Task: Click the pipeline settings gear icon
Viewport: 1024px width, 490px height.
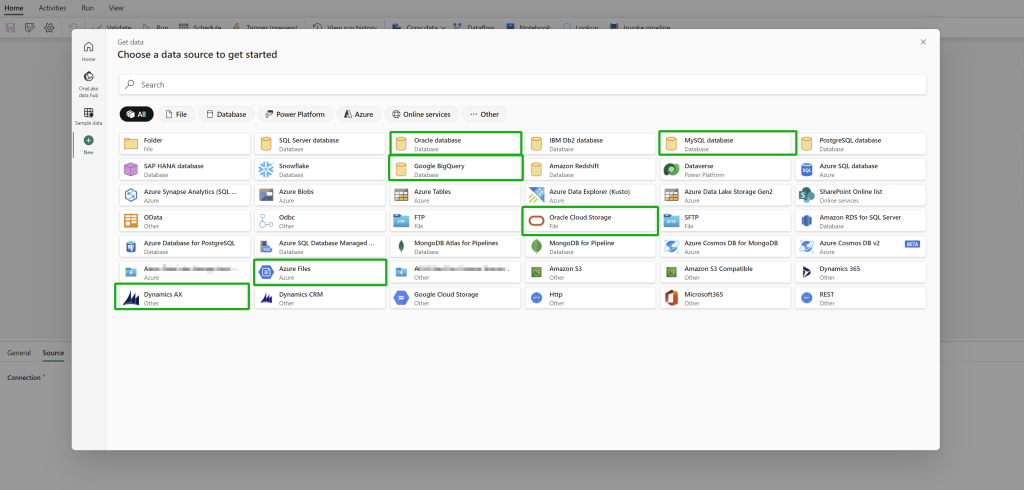Action: coord(49,28)
